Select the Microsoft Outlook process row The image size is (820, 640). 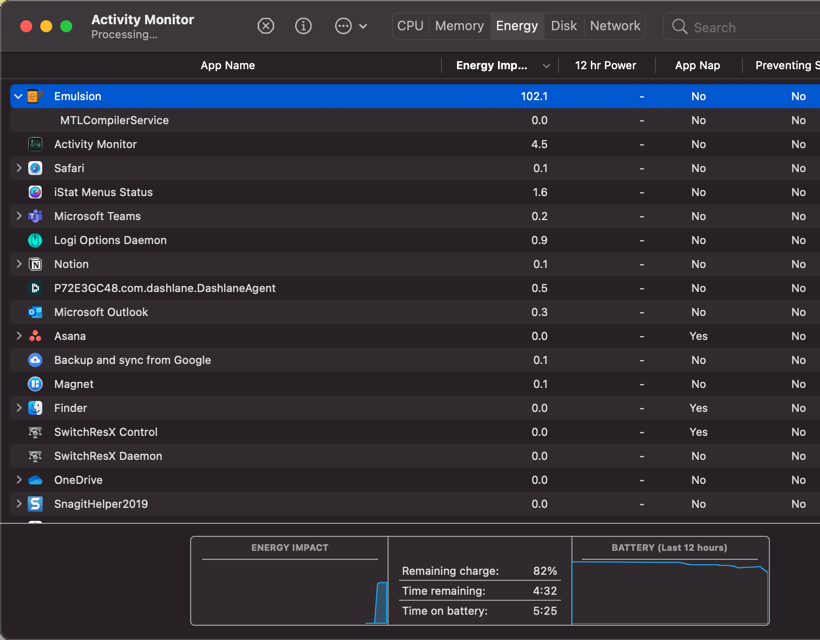415,312
